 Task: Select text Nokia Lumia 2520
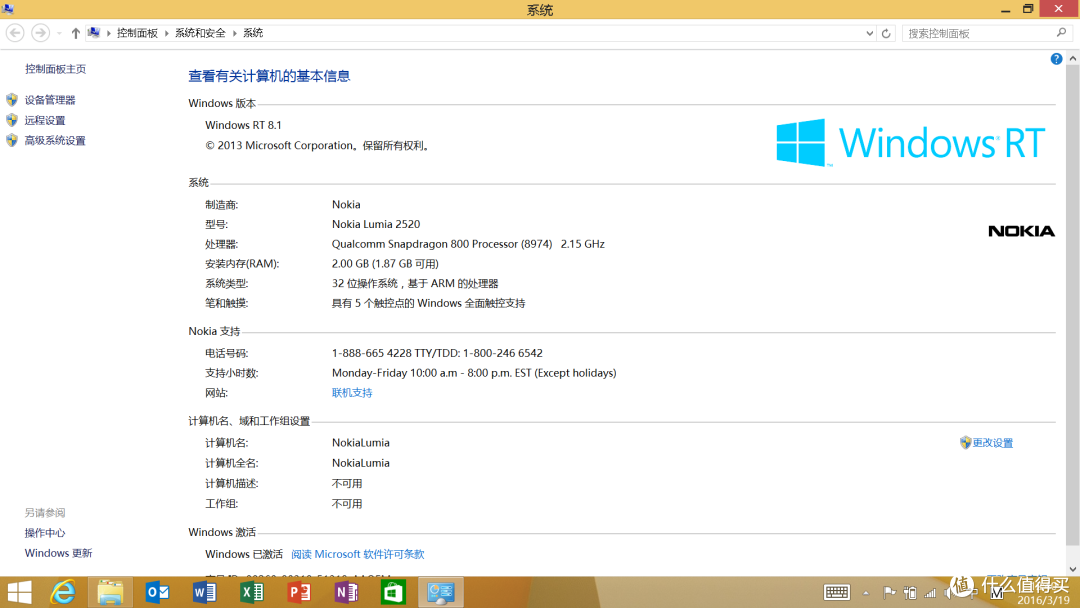(x=376, y=224)
